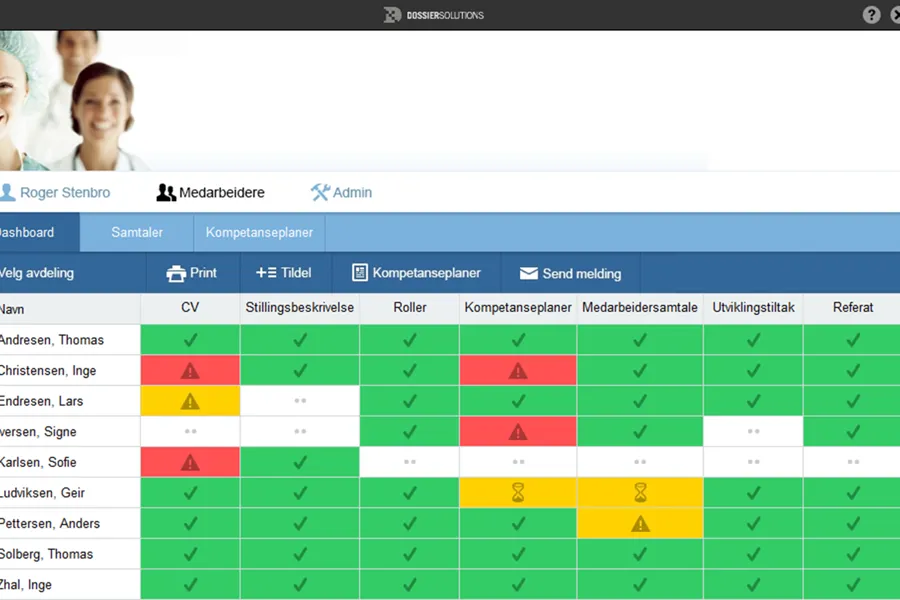Click the envelope icon for Send melding
900x600 pixels.
[x=529, y=273]
